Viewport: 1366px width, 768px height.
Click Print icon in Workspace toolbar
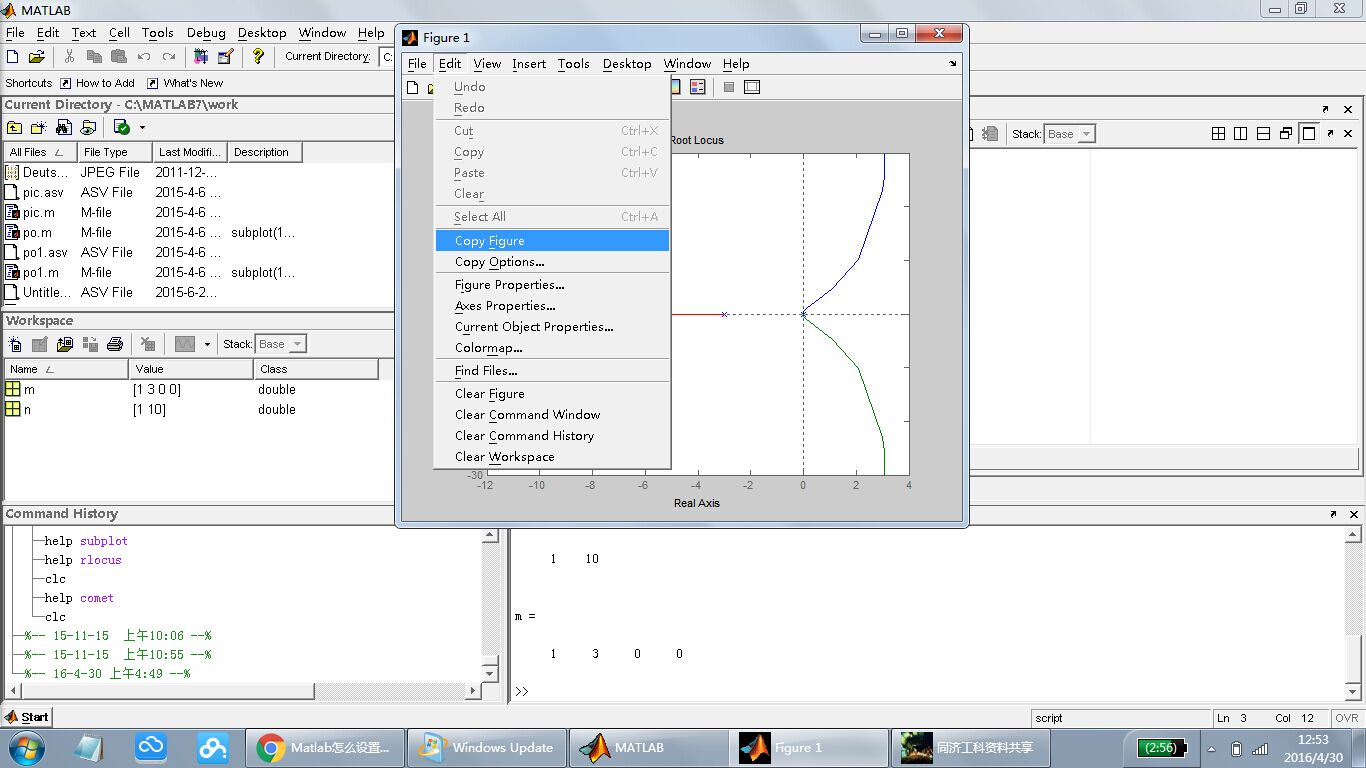pyautogui.click(x=115, y=344)
